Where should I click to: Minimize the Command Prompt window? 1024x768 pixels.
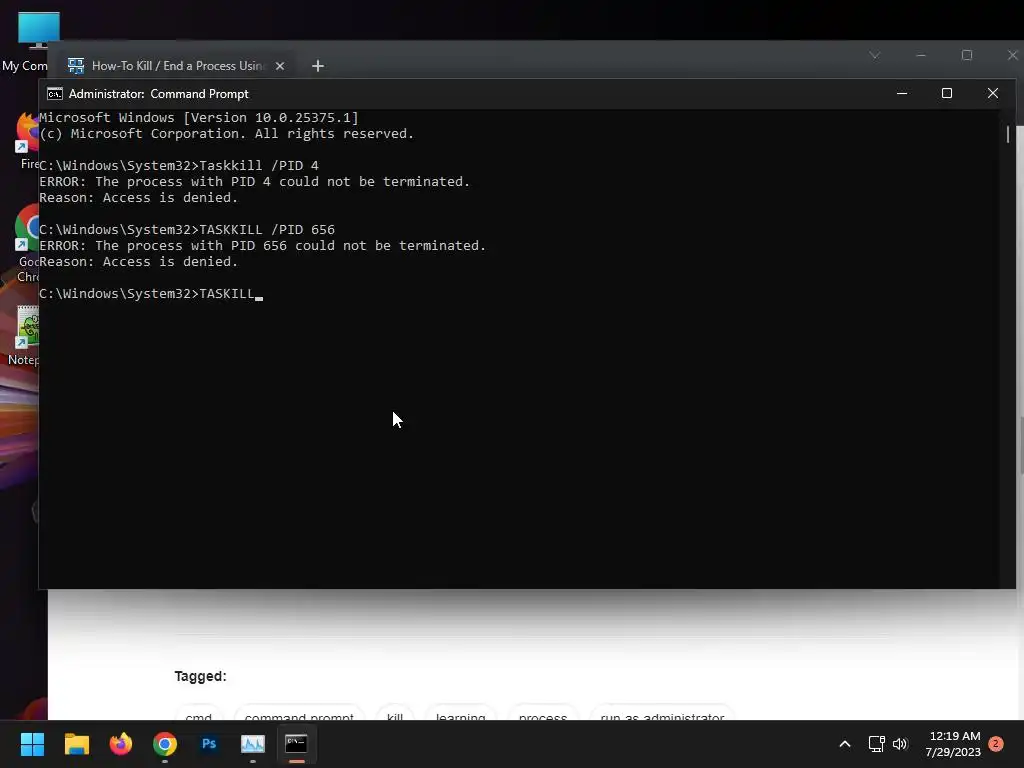click(902, 93)
